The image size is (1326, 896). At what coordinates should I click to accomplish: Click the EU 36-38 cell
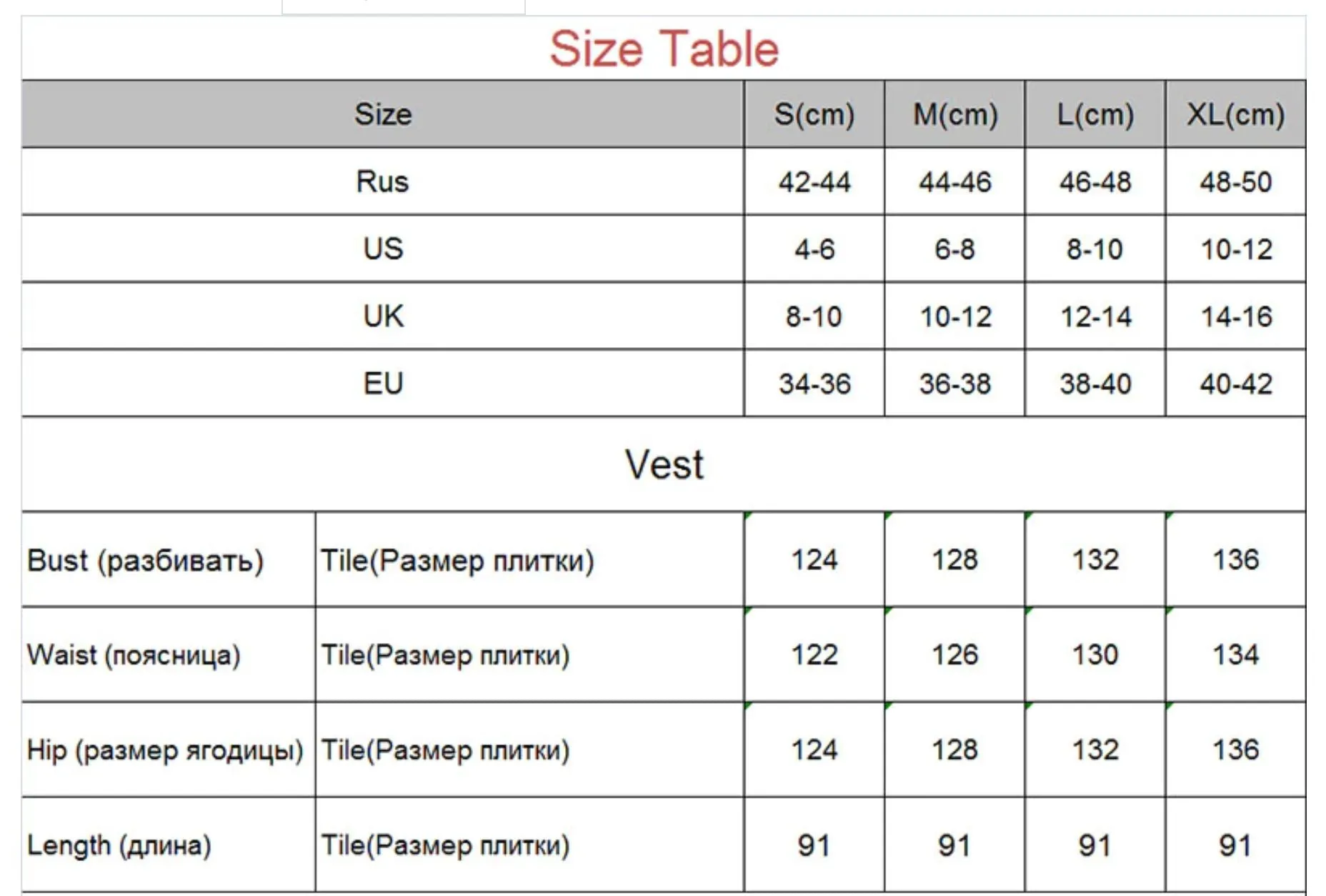[x=955, y=383]
